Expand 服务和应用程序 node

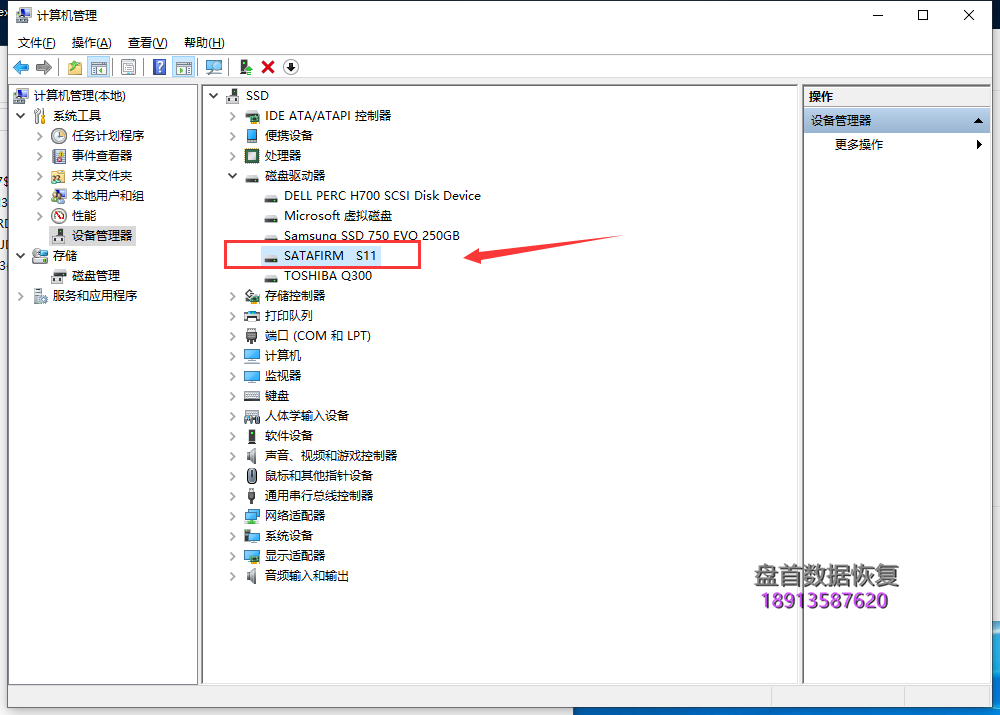(x=21, y=296)
